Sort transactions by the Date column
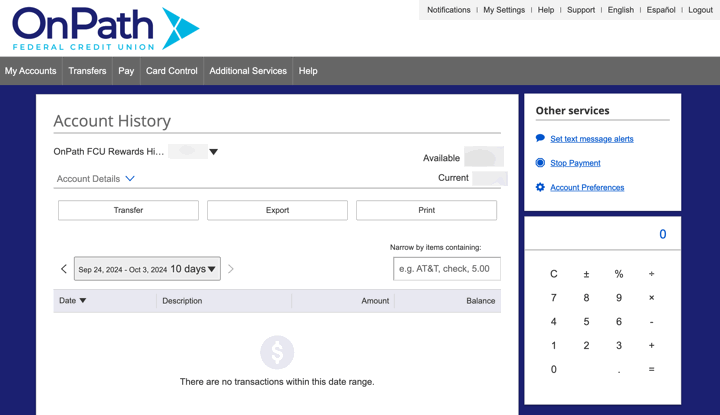The image size is (720, 415). (72, 301)
